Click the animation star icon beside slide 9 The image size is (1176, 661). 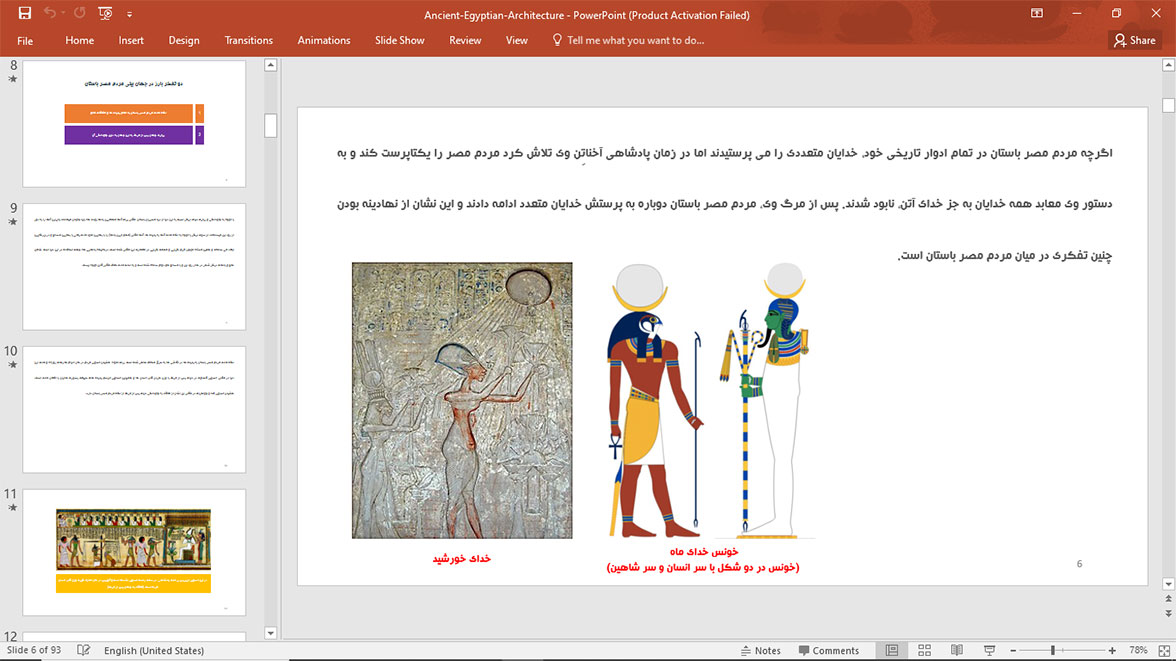click(12, 222)
